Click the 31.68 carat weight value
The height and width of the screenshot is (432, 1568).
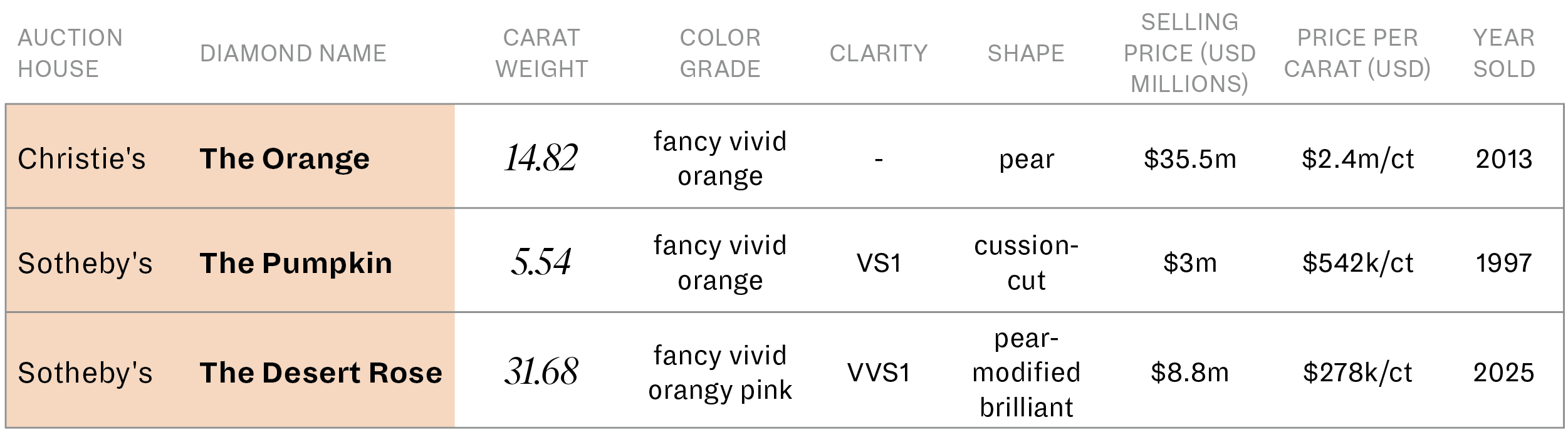coord(541,372)
